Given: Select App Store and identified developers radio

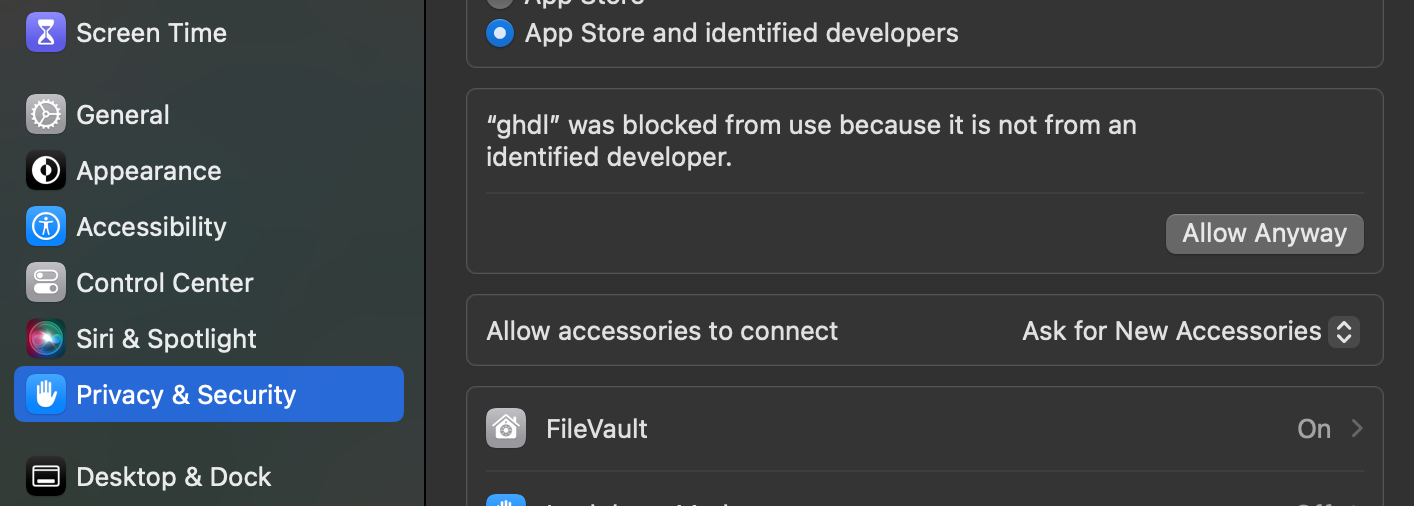Looking at the screenshot, I should [500, 33].
